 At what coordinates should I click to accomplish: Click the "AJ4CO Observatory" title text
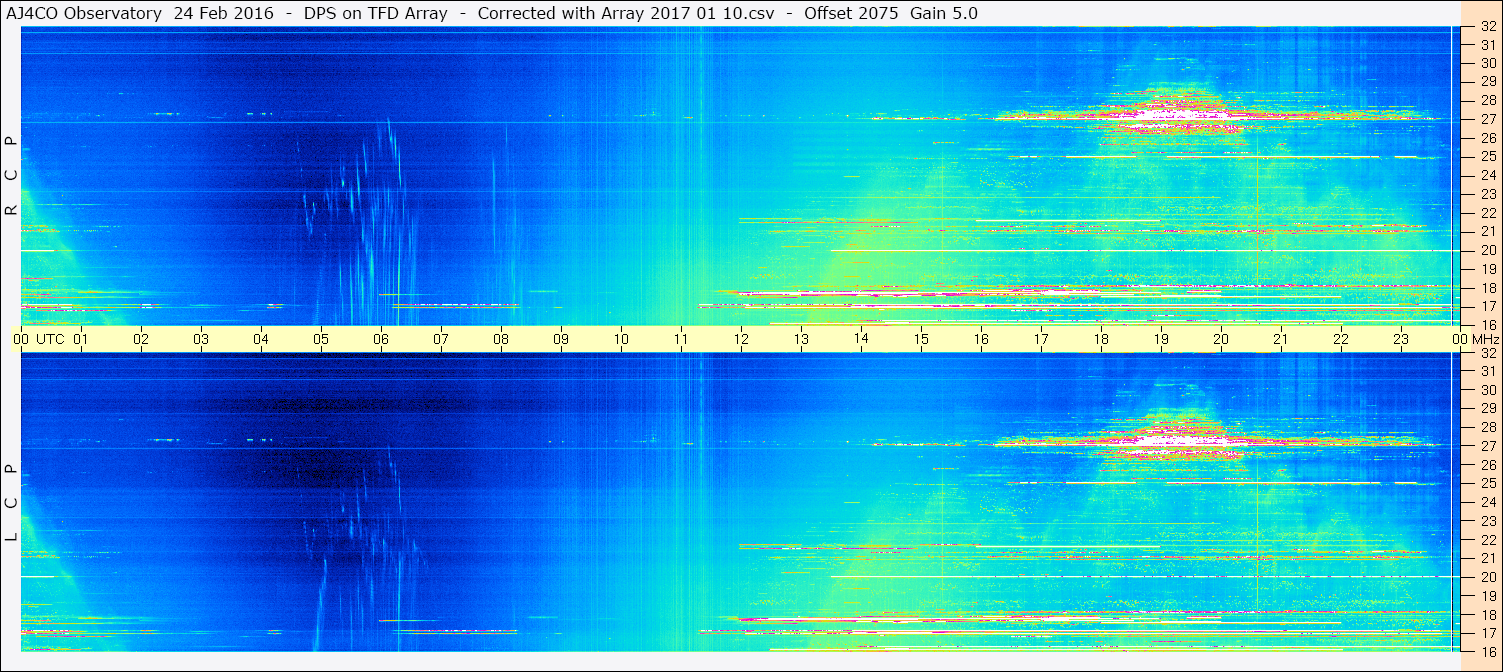pyautogui.click(x=83, y=13)
